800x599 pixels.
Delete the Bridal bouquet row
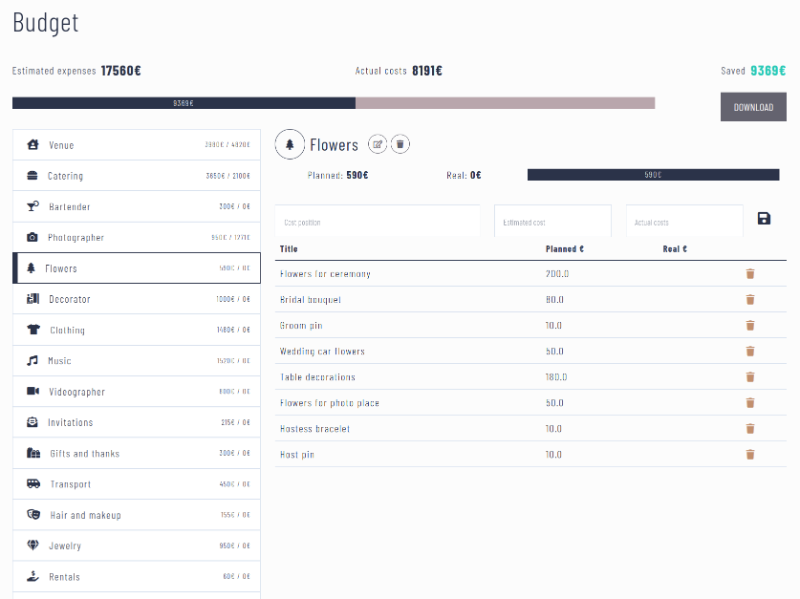coord(748,299)
